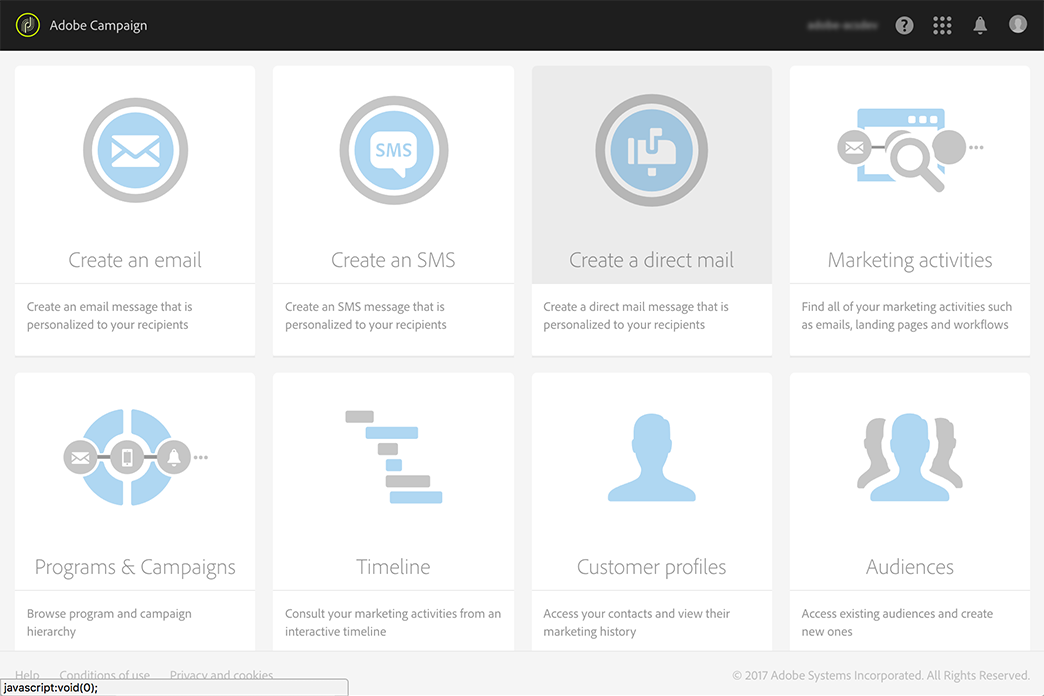
Task: Open the Audiences title
Action: [x=910, y=567]
